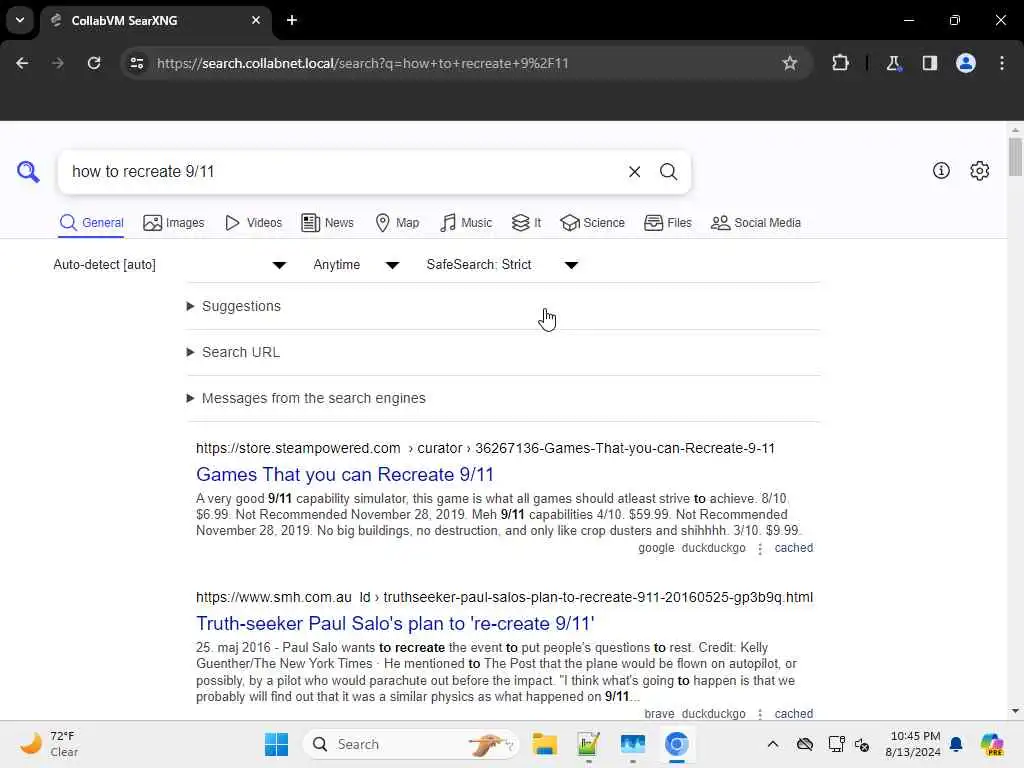Open SafeSearch Strict dropdown
This screenshot has width=1024, height=768.
coord(502,264)
